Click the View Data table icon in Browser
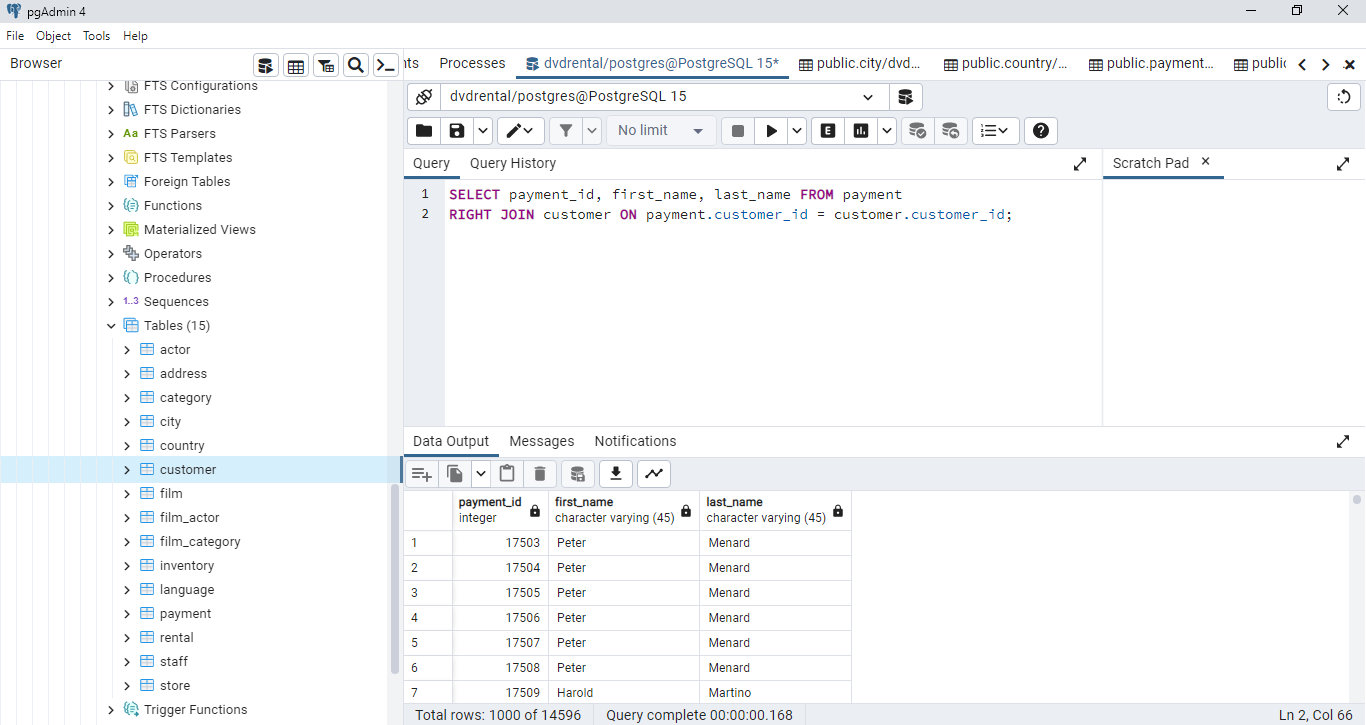The image size is (1366, 725). coord(296,66)
